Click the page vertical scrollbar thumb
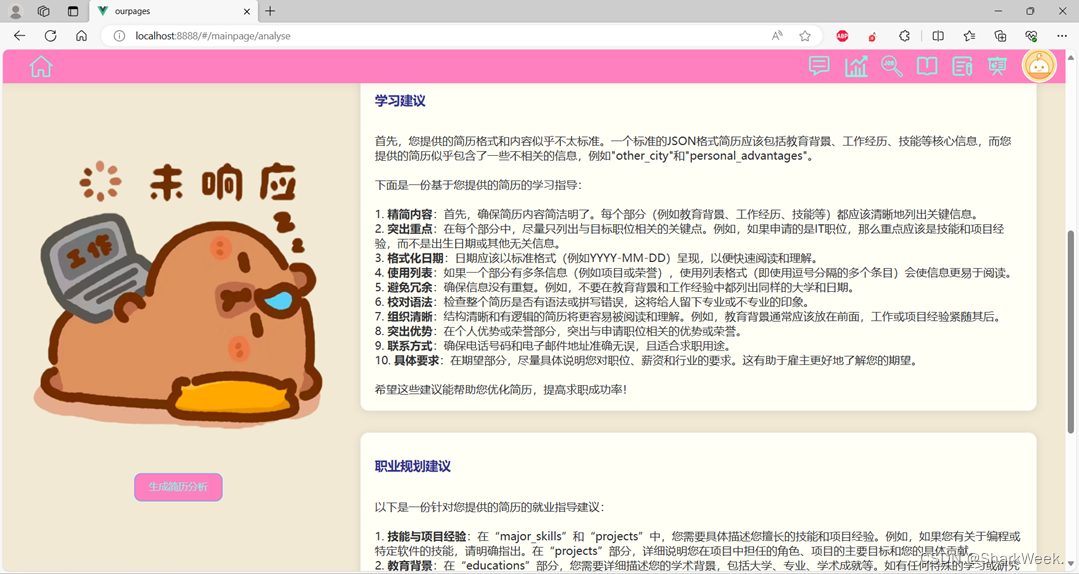Image resolution: width=1079 pixels, height=574 pixels. point(1070,332)
